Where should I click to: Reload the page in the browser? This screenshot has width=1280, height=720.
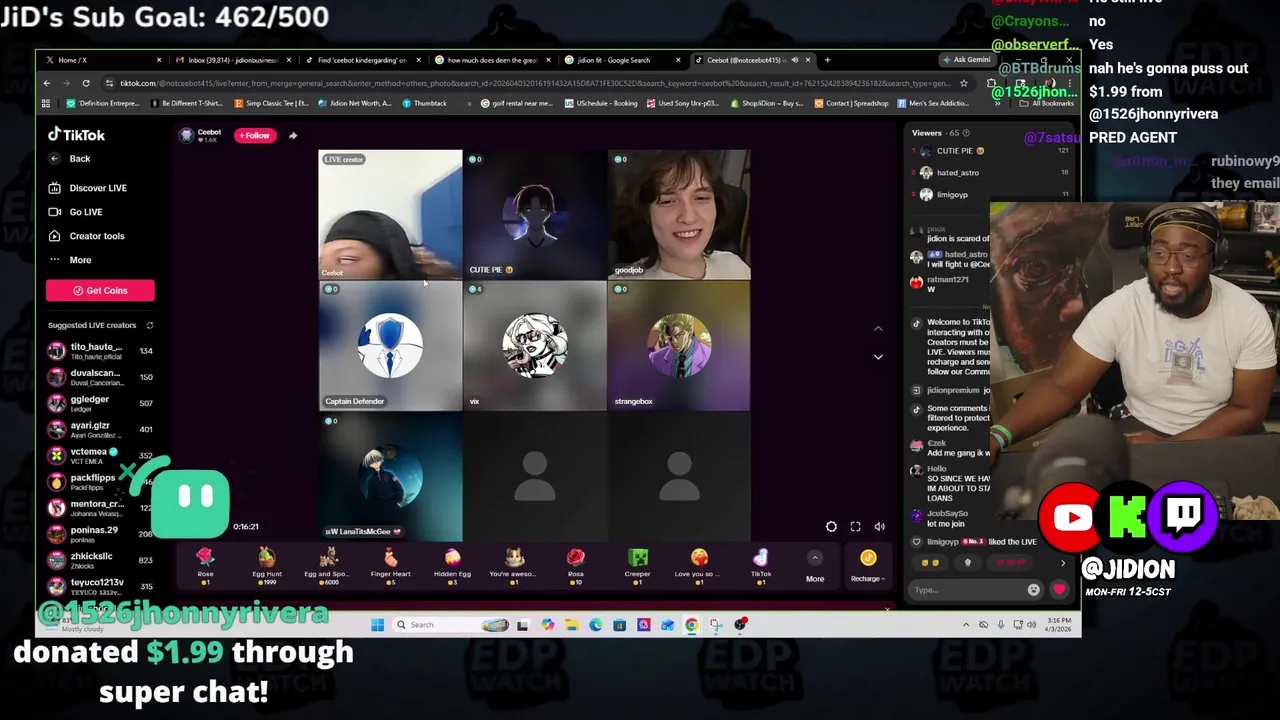click(86, 83)
